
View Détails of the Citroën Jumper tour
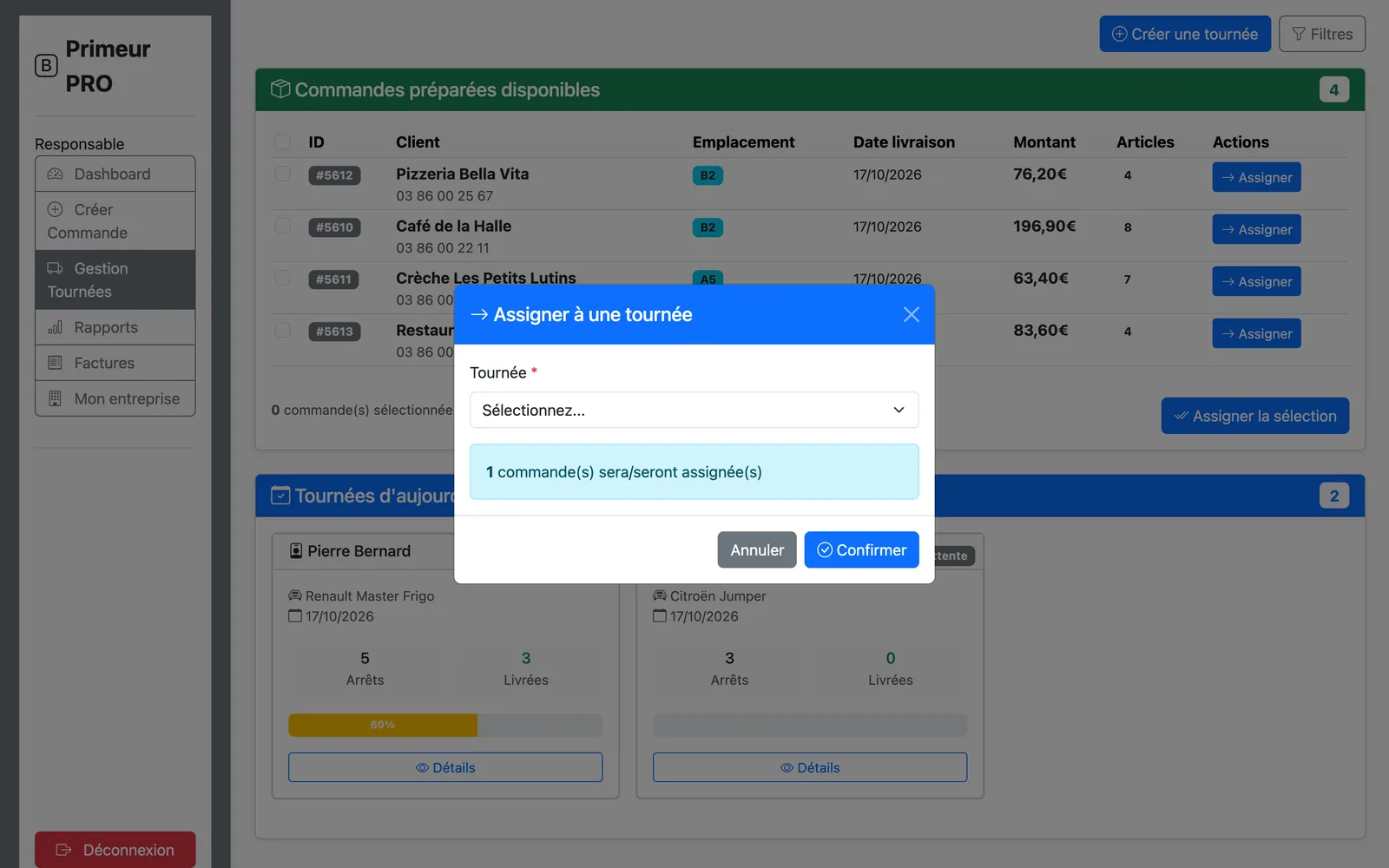[x=810, y=767]
